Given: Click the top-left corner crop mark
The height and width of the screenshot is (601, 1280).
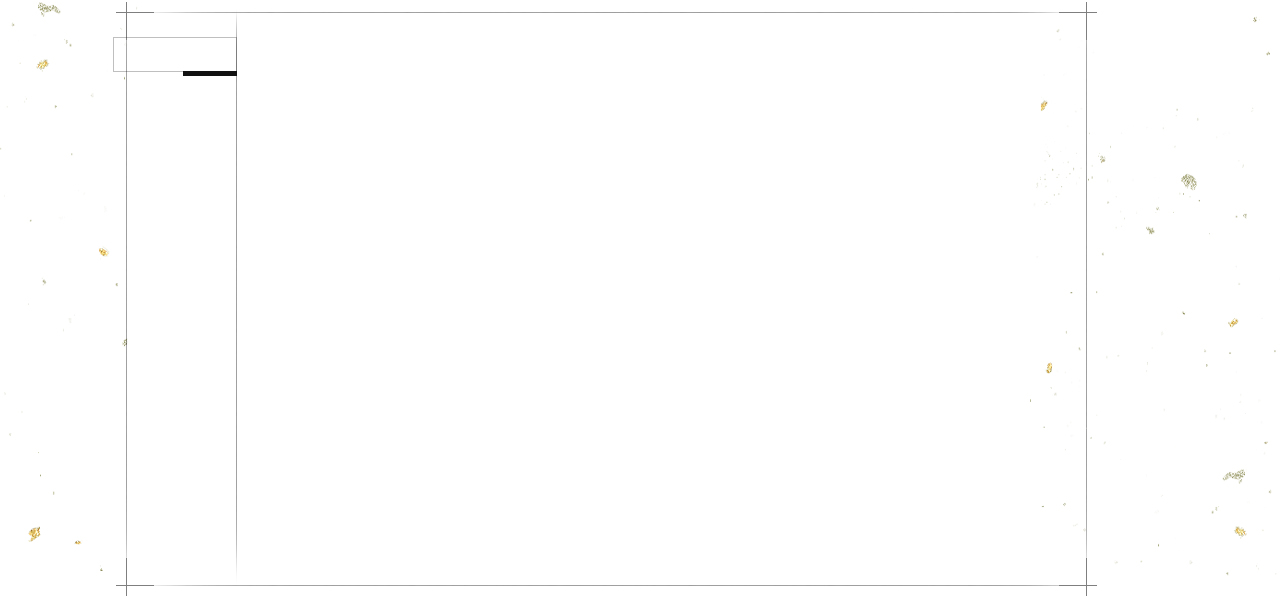Looking at the screenshot, I should click(127, 13).
